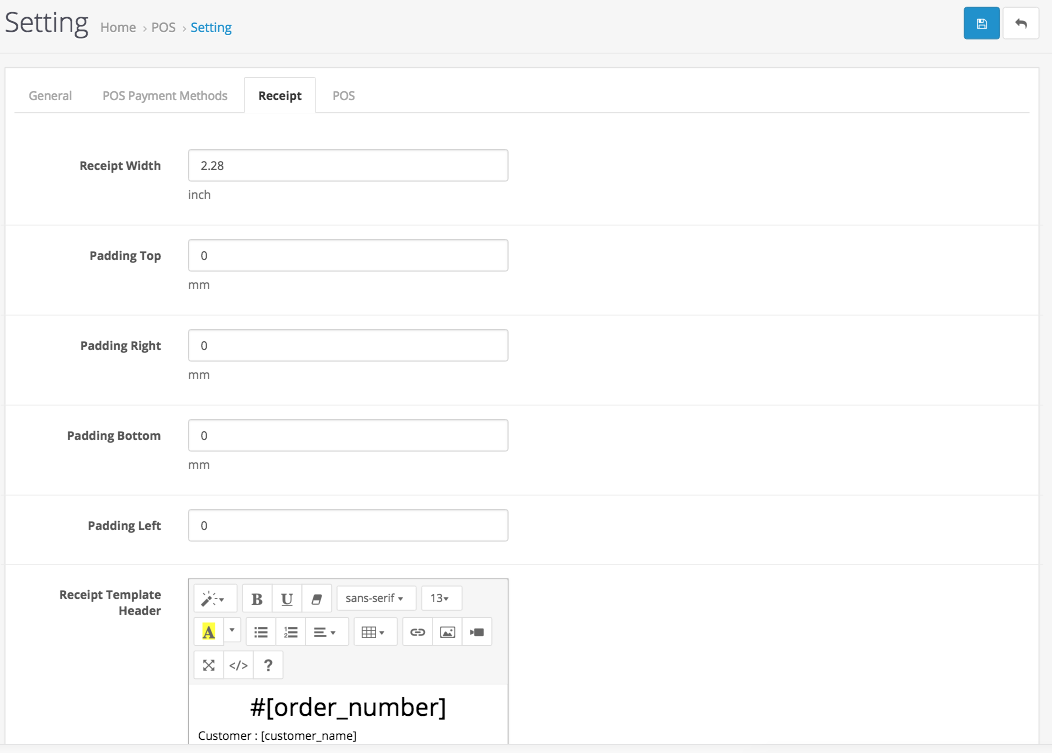This screenshot has width=1052, height=753.
Task: Switch to the POS Payment Methods tab
Action: click(x=165, y=96)
